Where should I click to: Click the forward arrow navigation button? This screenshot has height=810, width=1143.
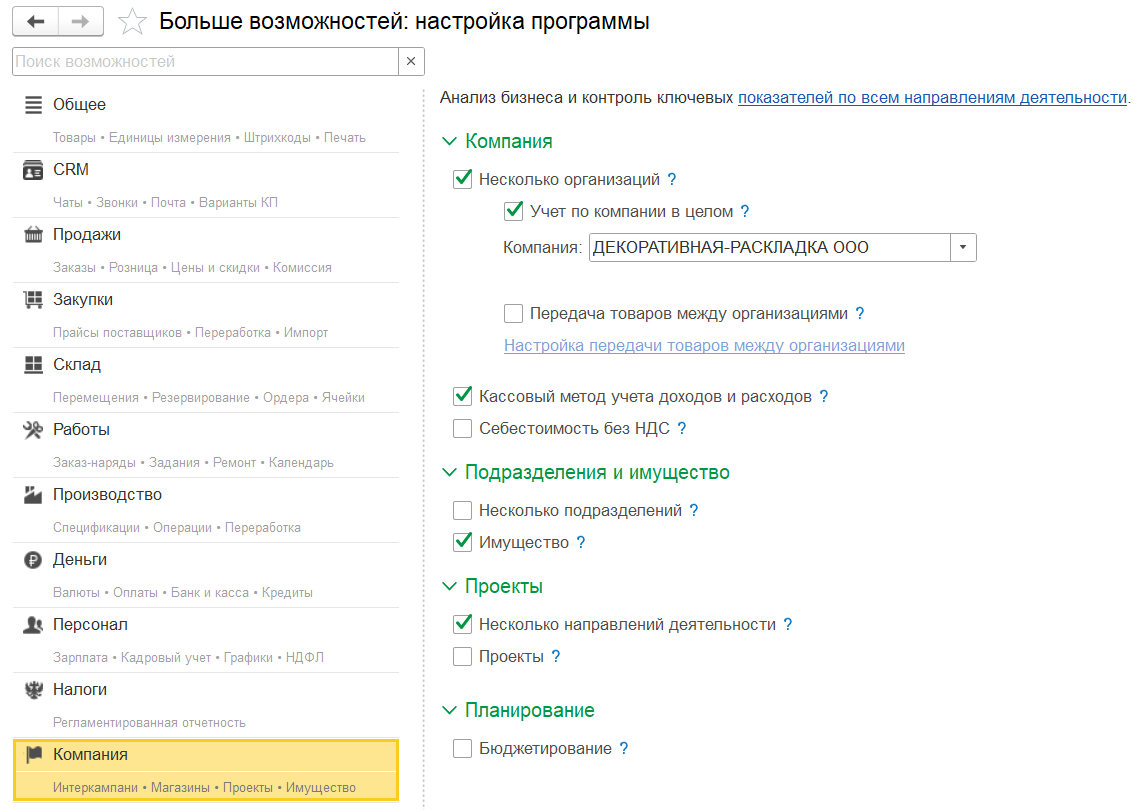point(82,21)
